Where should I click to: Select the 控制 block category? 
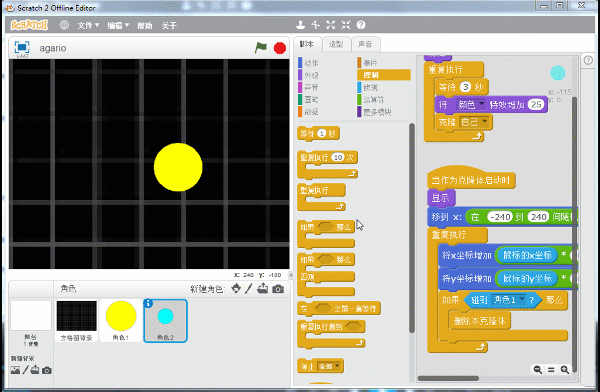pyautogui.click(x=383, y=75)
